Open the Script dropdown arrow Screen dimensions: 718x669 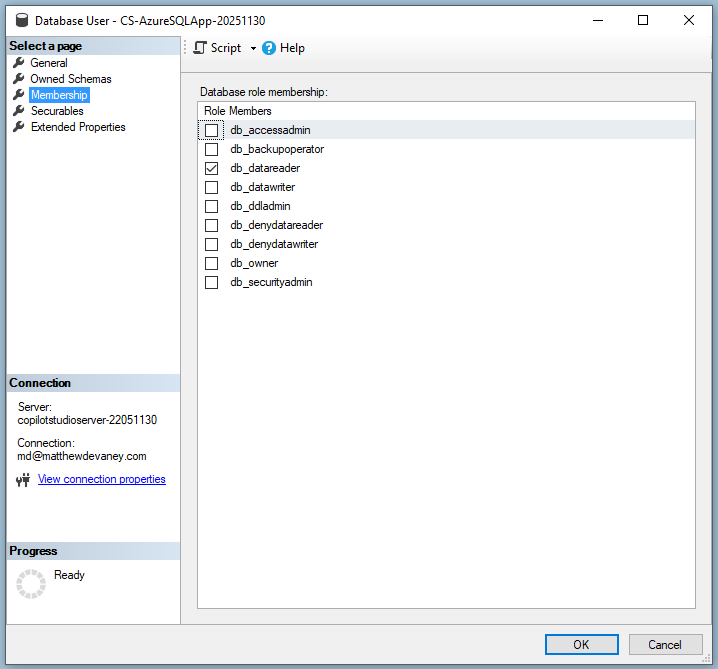tap(253, 48)
